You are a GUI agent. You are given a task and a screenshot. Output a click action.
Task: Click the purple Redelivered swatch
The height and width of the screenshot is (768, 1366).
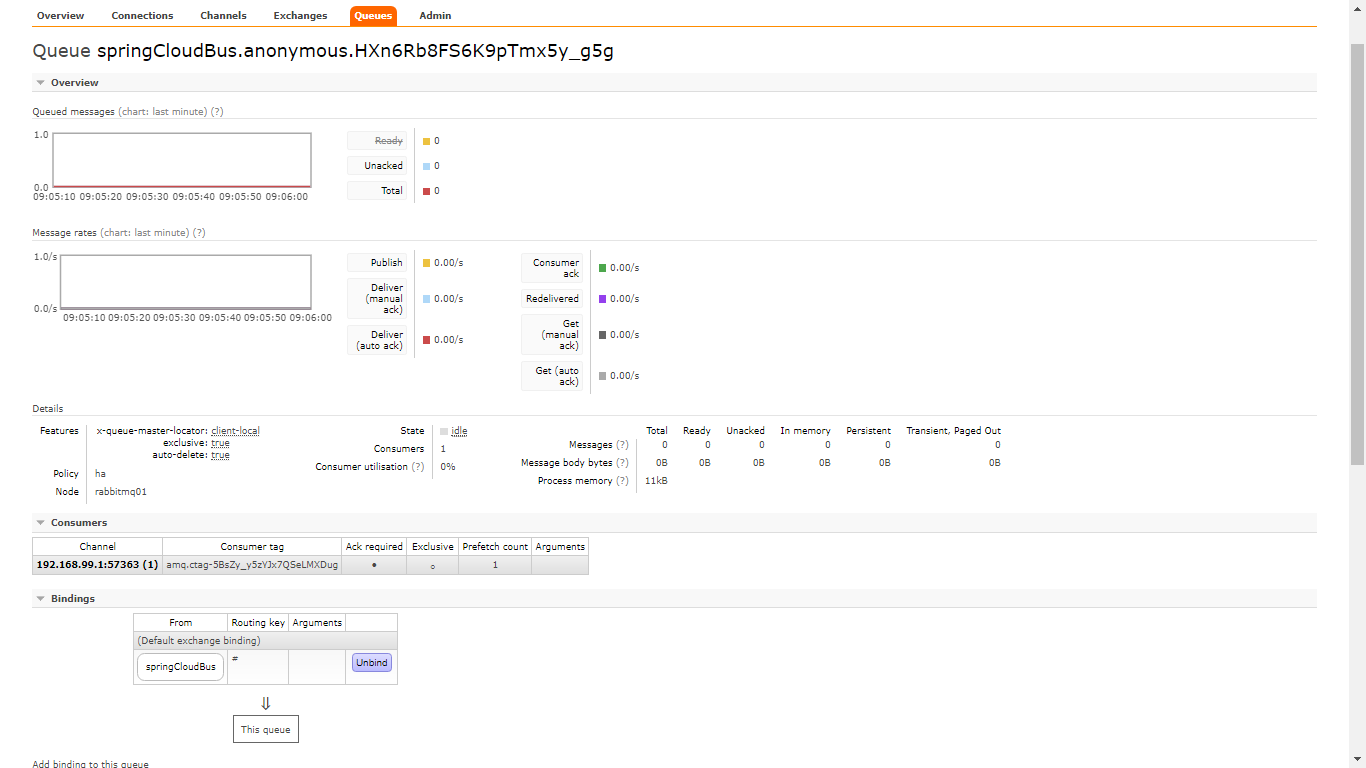[x=602, y=299]
